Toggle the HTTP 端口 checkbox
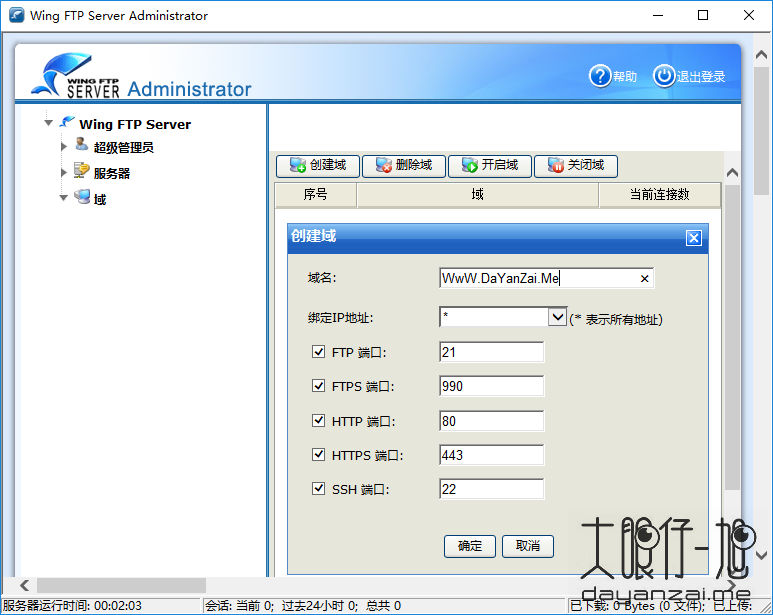773x615 pixels. coord(318,420)
